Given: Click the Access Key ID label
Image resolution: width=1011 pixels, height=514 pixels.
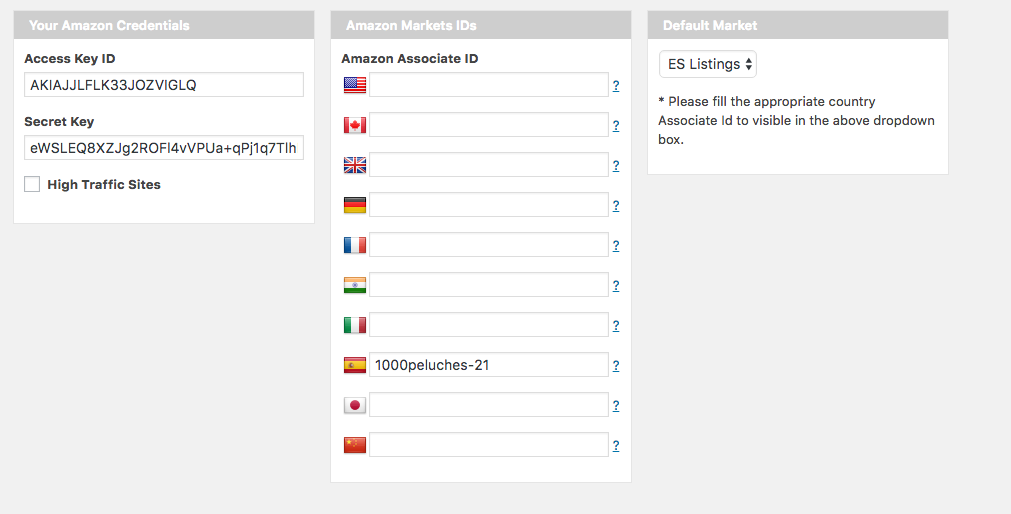Looking at the screenshot, I should [70, 59].
